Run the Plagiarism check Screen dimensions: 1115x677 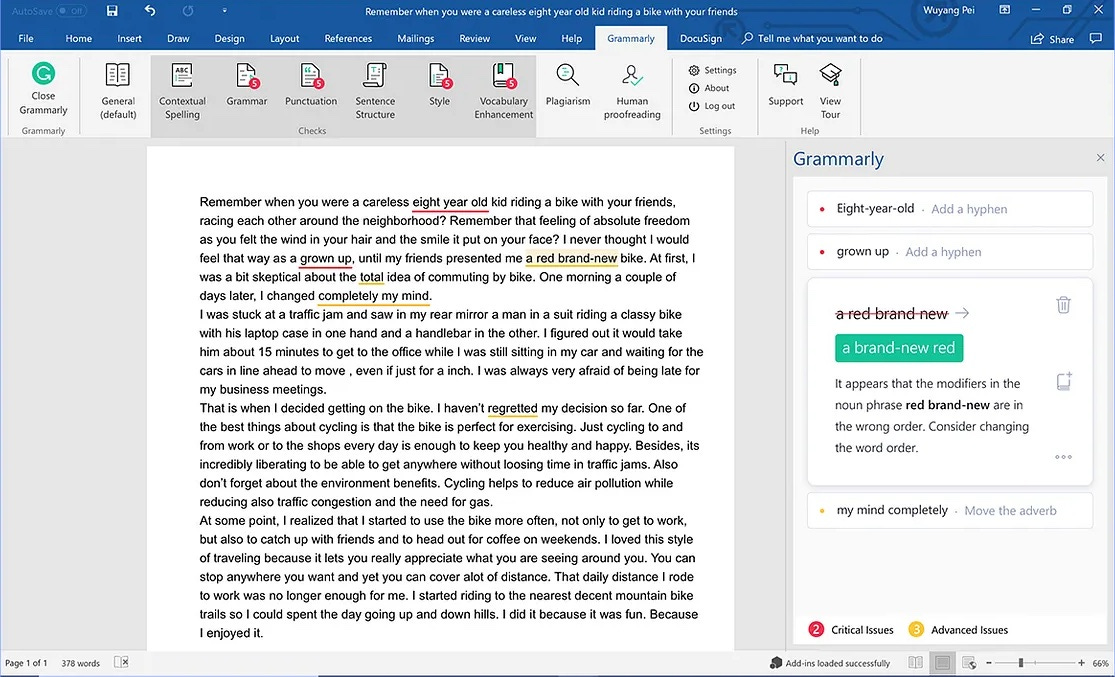point(567,85)
